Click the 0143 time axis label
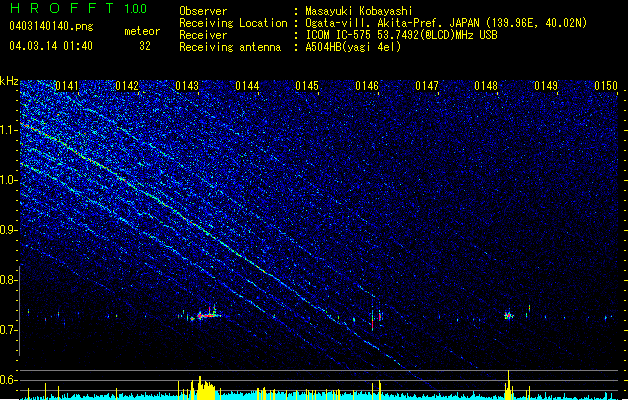 click(187, 86)
